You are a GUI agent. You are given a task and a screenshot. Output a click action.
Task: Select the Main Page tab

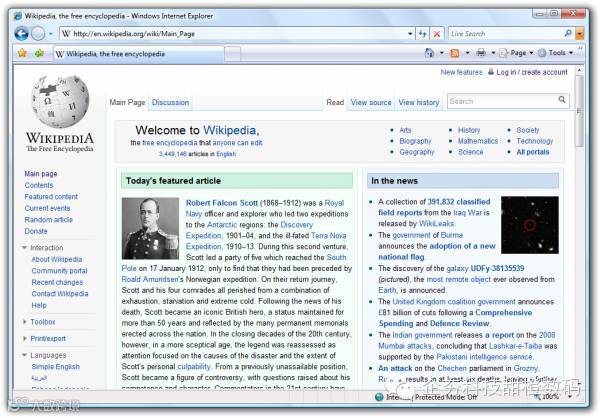(127, 103)
